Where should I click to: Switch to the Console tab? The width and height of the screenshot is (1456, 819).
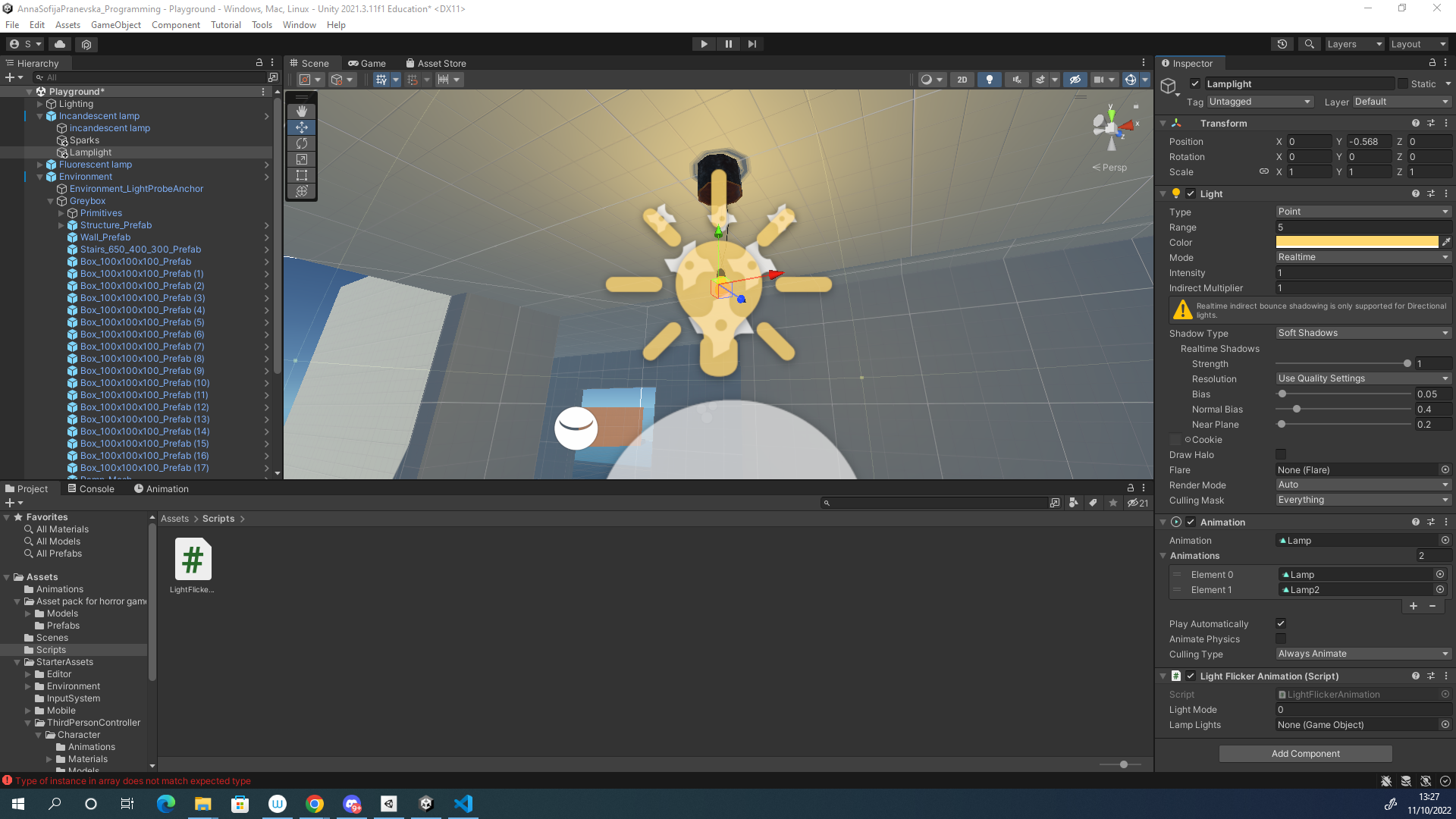[90, 489]
